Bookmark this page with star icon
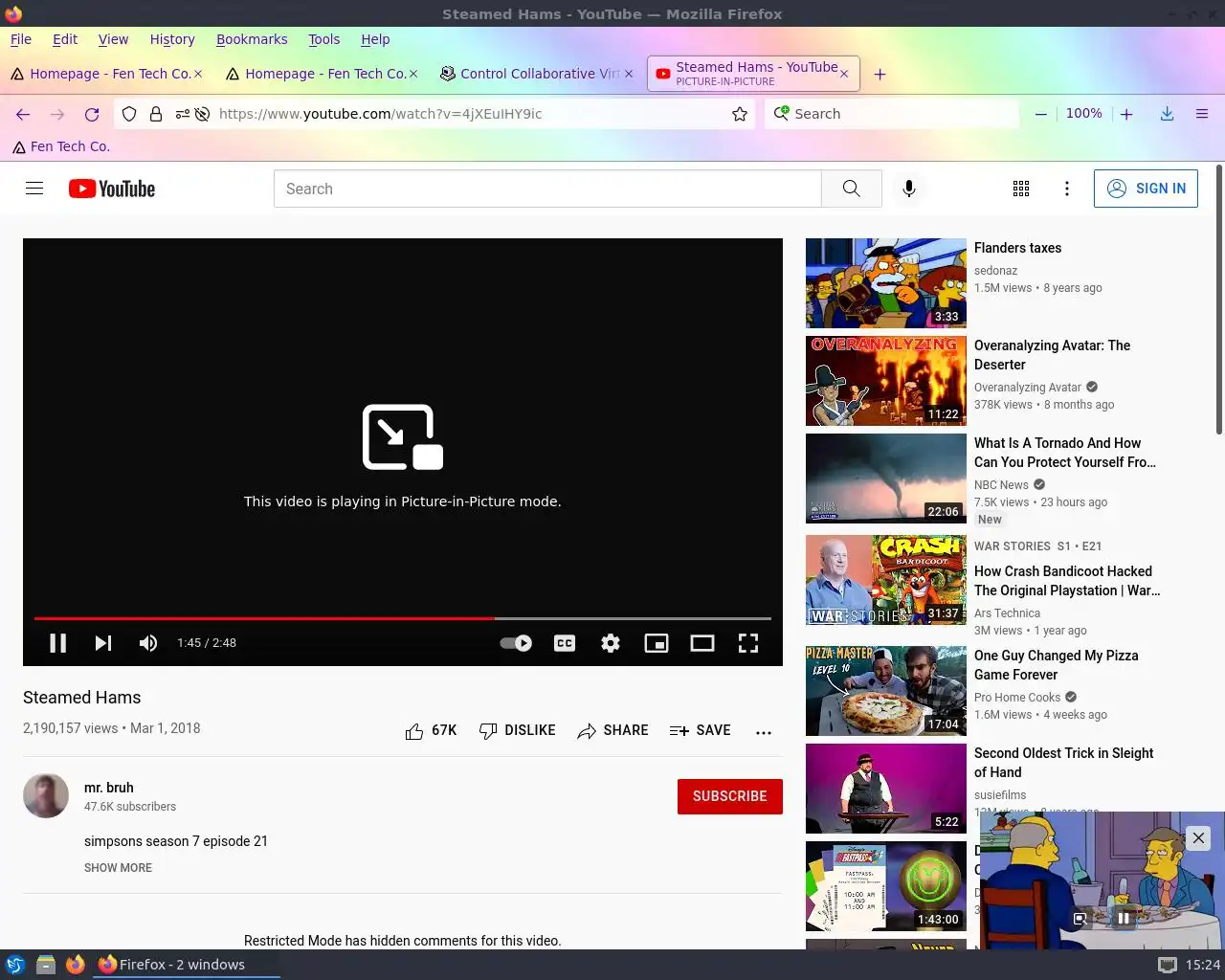The width and height of the screenshot is (1225, 980). (x=740, y=114)
